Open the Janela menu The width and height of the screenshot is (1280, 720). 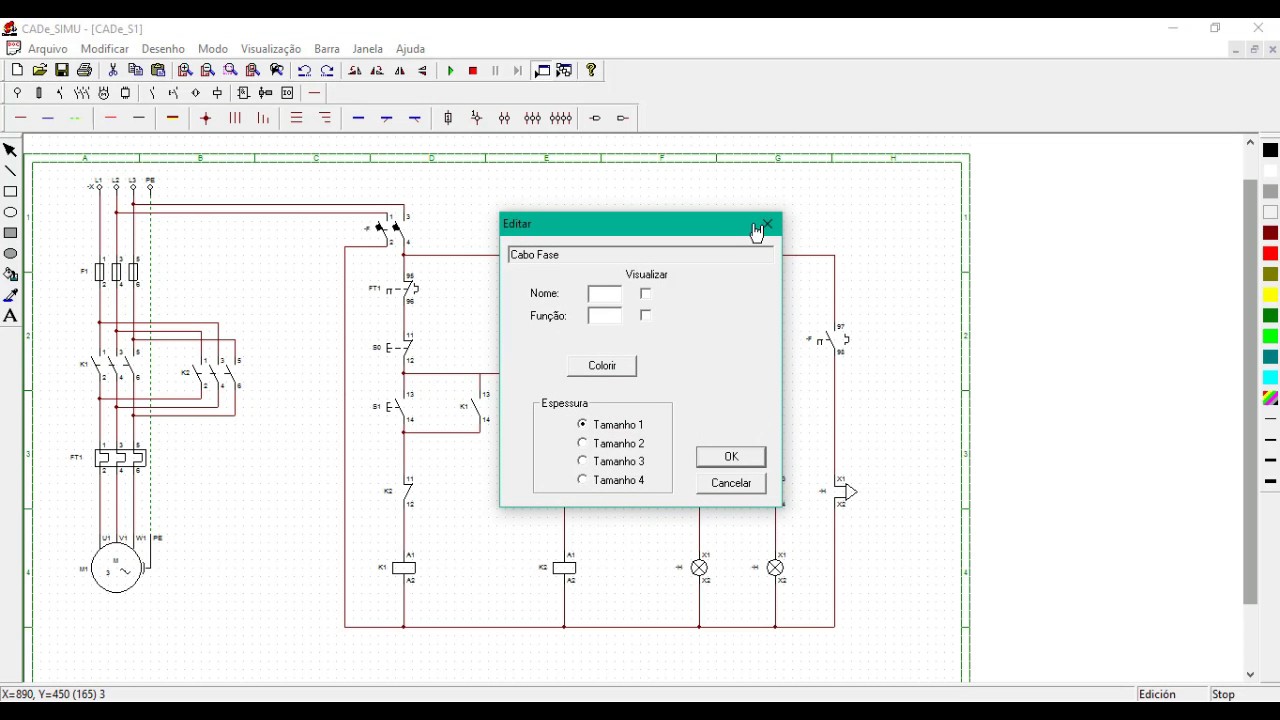pyautogui.click(x=368, y=49)
